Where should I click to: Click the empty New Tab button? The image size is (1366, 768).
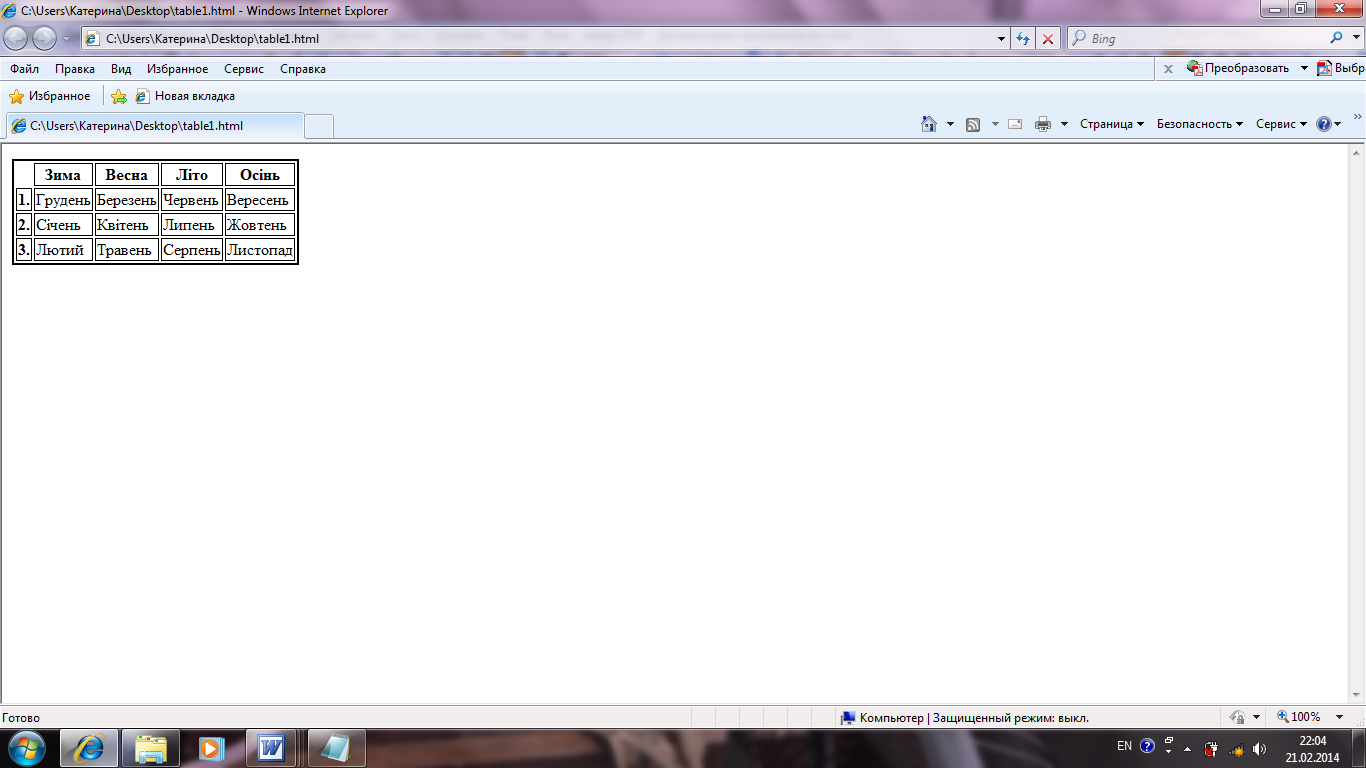coord(319,126)
